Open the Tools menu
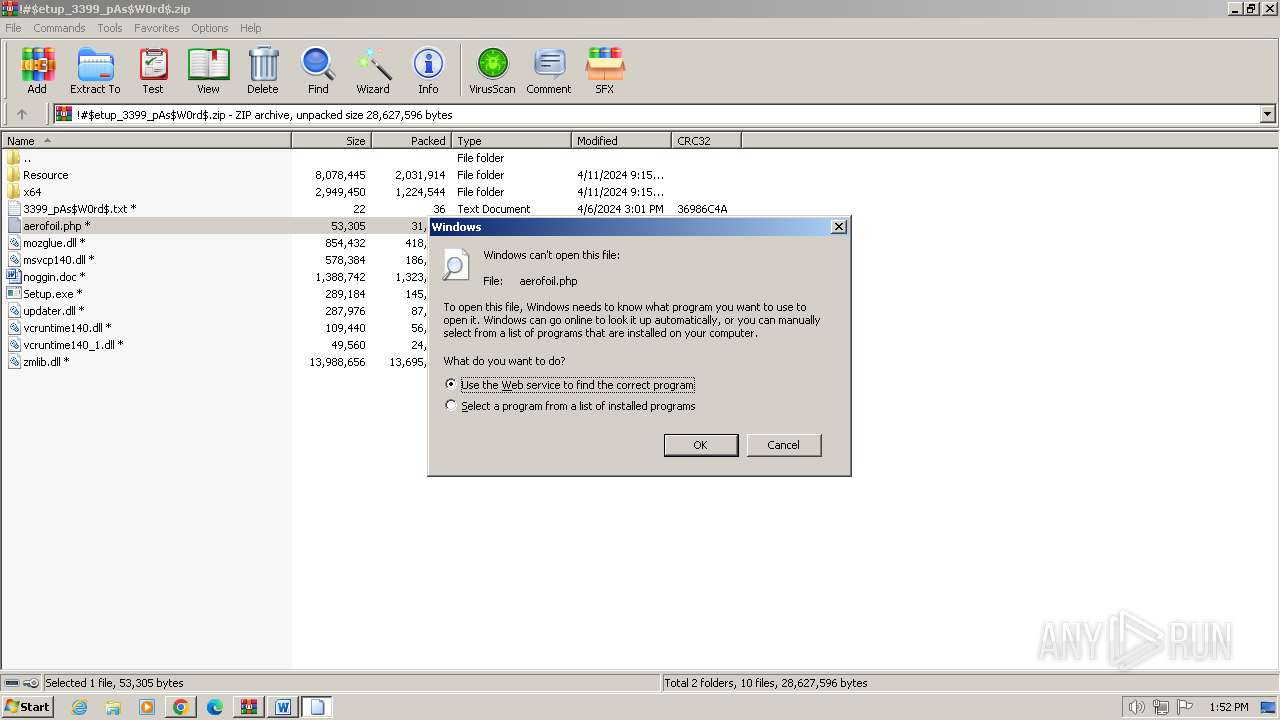This screenshot has height=720, width=1280. [x=110, y=28]
